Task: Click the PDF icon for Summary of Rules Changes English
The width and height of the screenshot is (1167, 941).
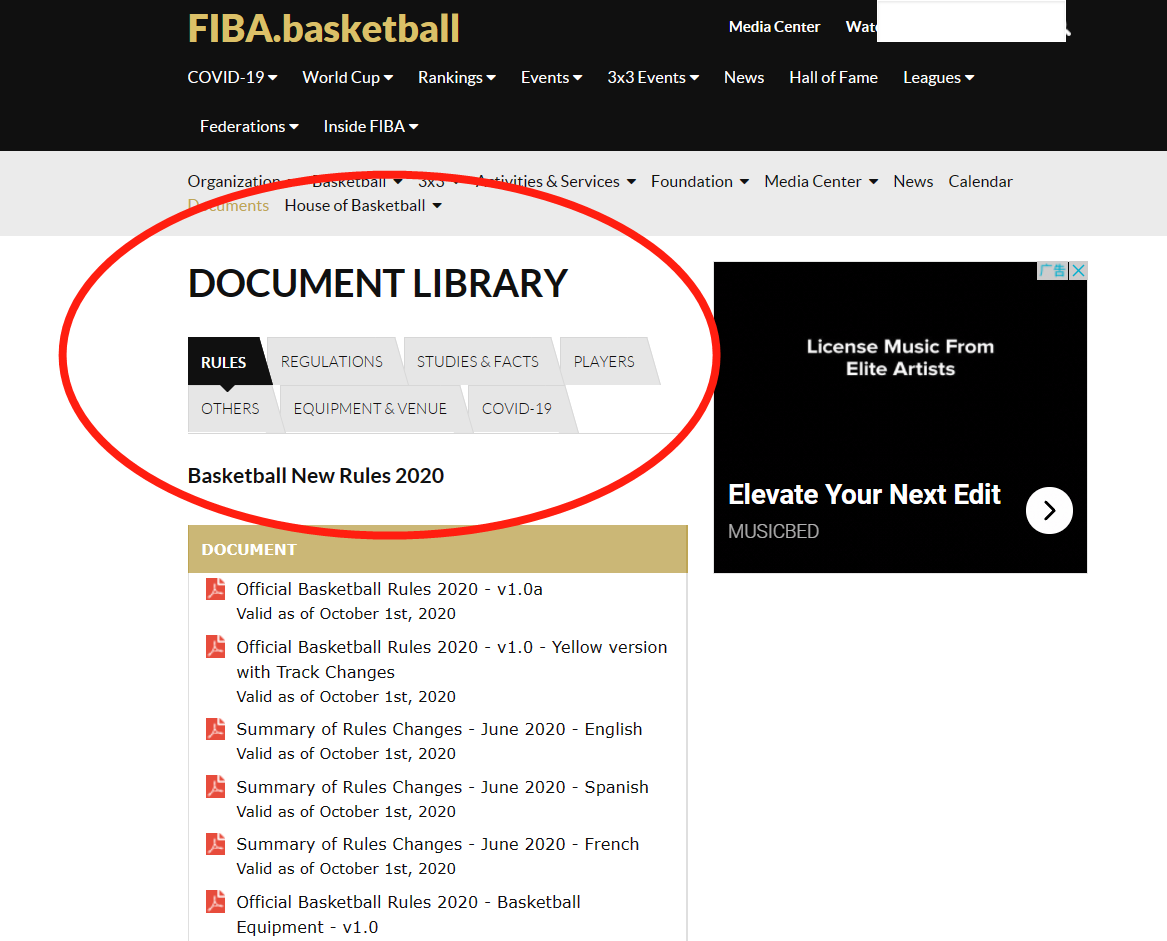Action: tap(215, 729)
